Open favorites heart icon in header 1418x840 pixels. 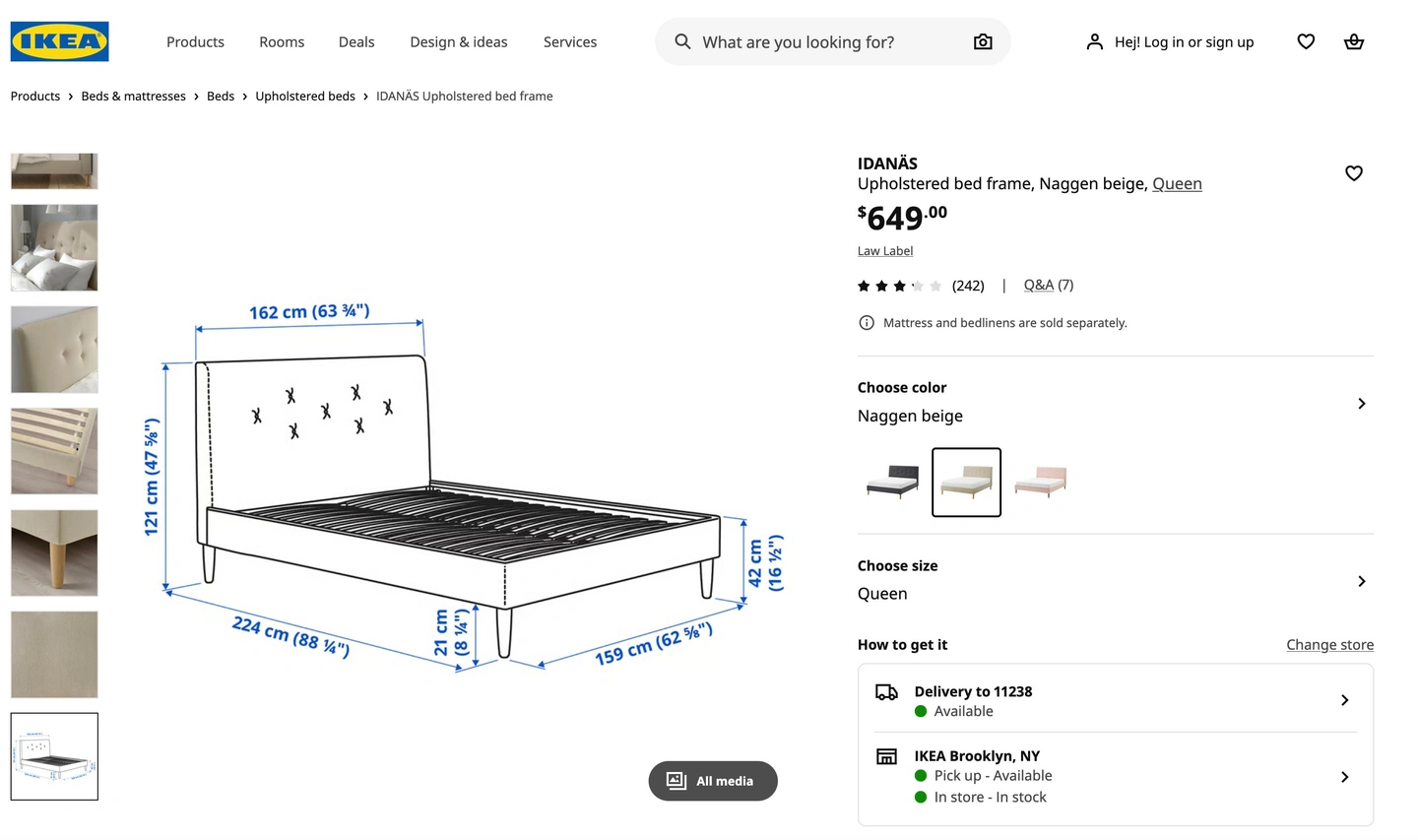click(x=1306, y=41)
